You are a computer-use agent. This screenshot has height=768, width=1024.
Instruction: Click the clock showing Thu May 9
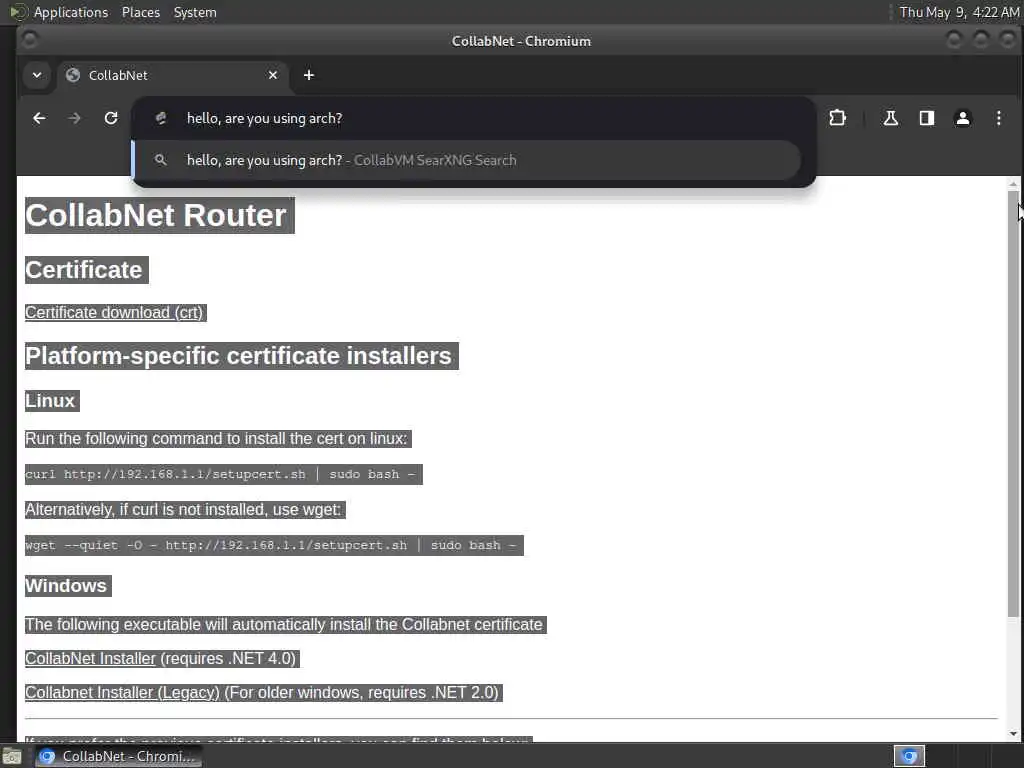pyautogui.click(x=959, y=12)
